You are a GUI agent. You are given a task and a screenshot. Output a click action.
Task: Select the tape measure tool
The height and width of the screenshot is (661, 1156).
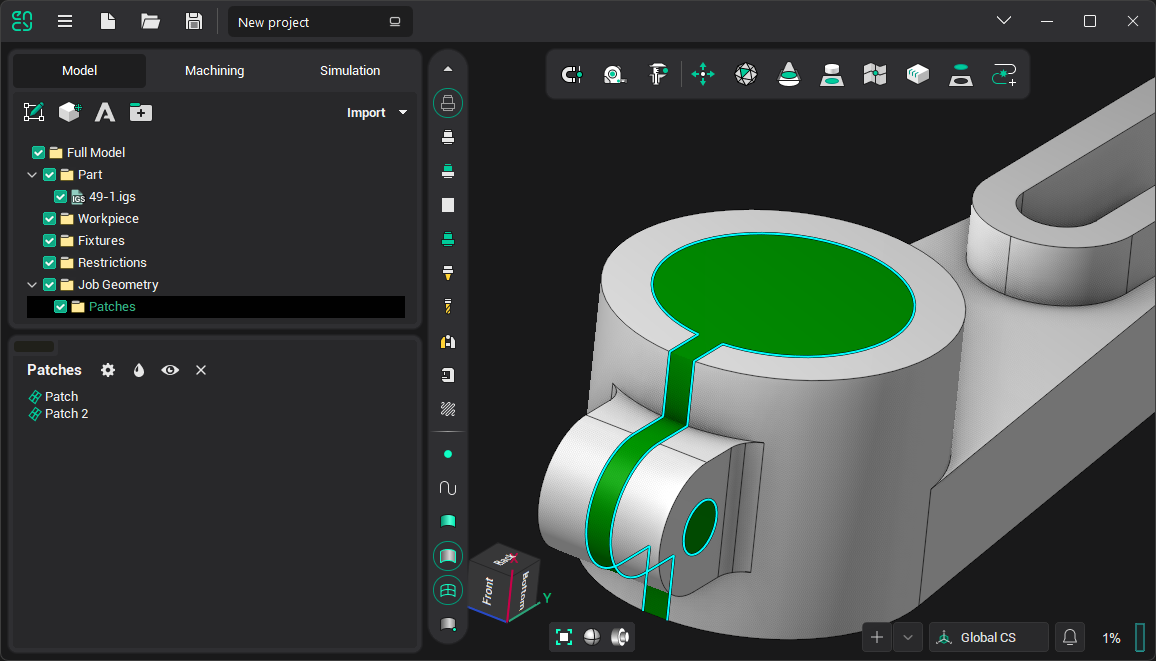[614, 74]
